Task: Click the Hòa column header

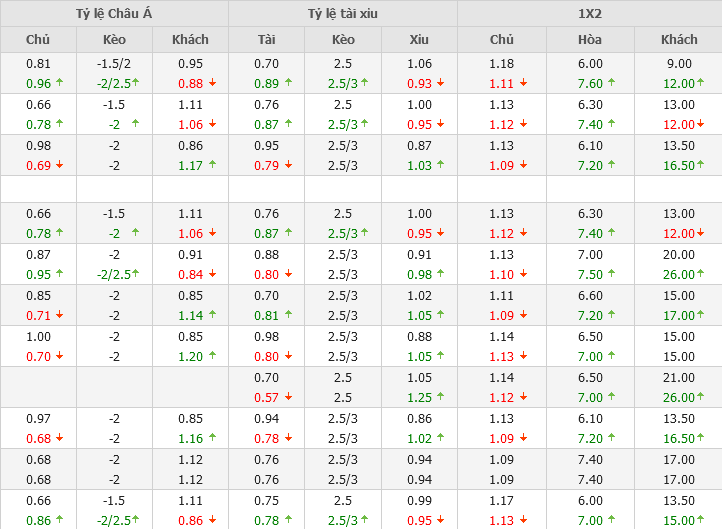Action: [590, 40]
